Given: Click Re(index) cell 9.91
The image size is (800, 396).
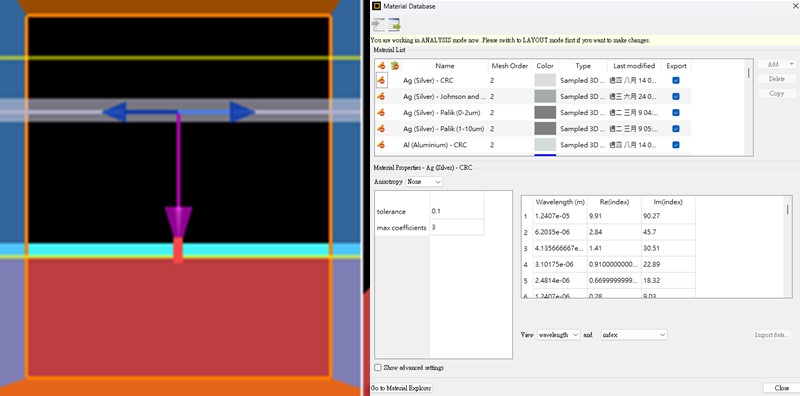Looking at the screenshot, I should point(614,216).
